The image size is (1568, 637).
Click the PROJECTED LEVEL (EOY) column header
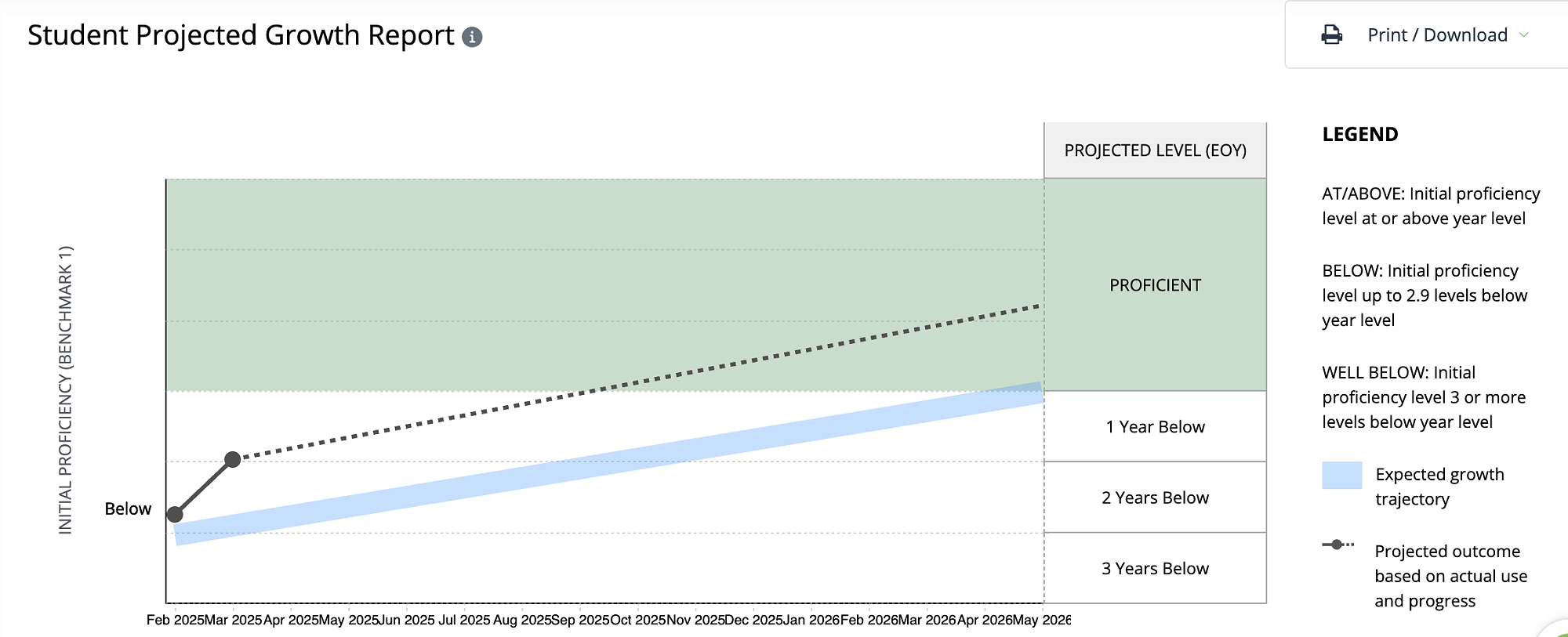coord(1155,150)
